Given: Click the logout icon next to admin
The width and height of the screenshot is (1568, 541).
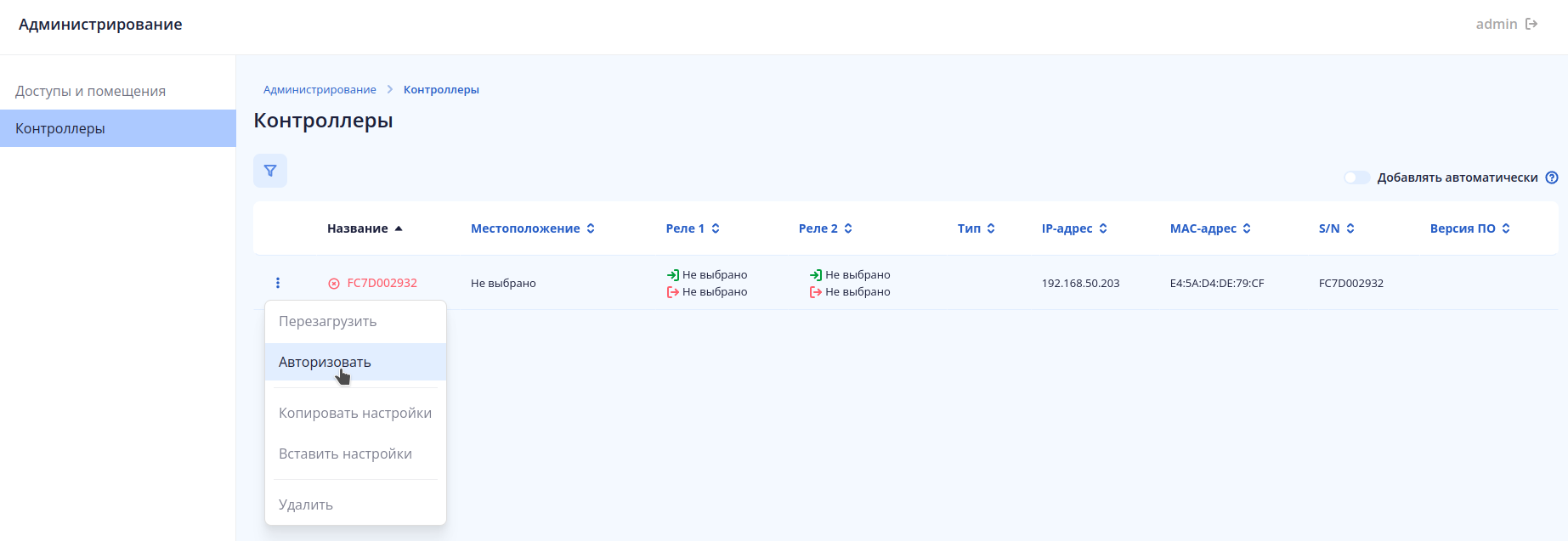Looking at the screenshot, I should pyautogui.click(x=1531, y=24).
